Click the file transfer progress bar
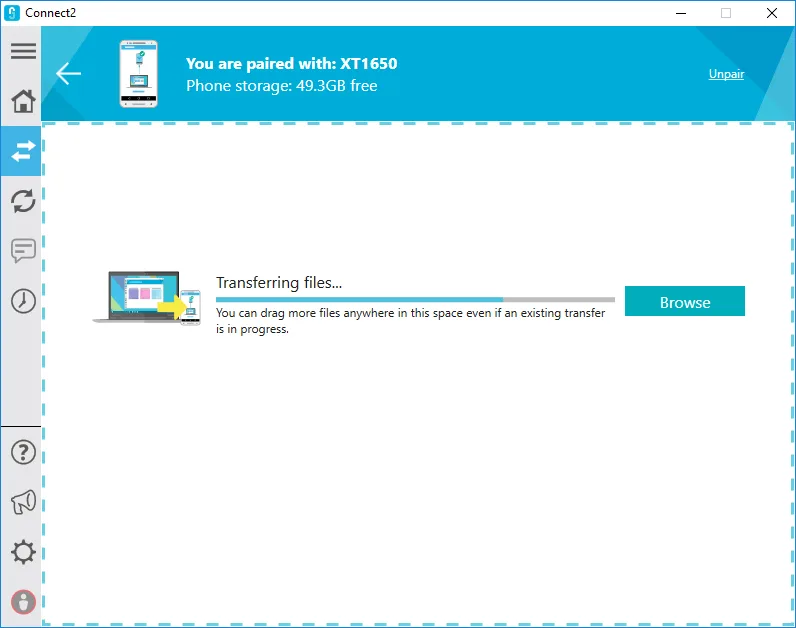 click(x=415, y=300)
